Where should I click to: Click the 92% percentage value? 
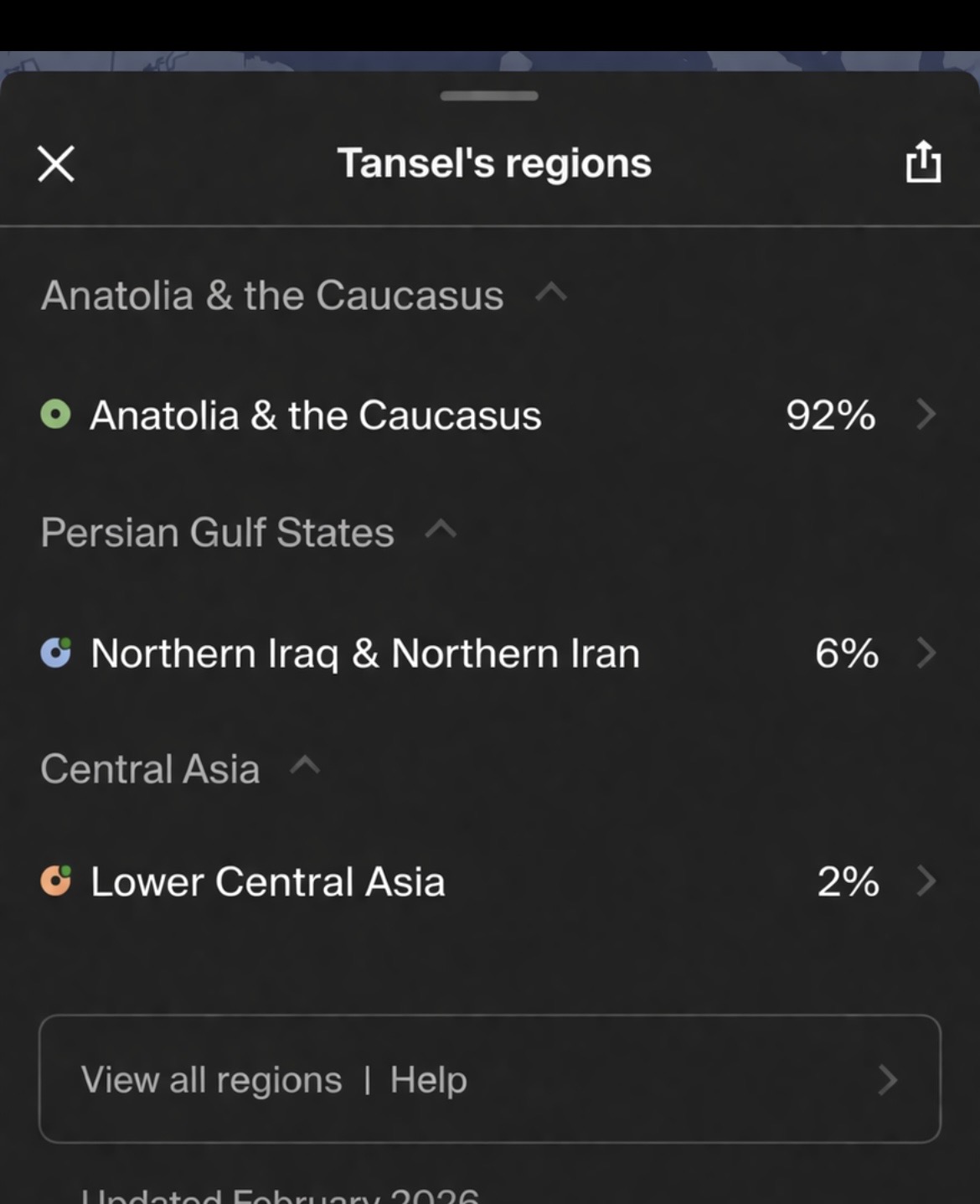[x=830, y=416]
